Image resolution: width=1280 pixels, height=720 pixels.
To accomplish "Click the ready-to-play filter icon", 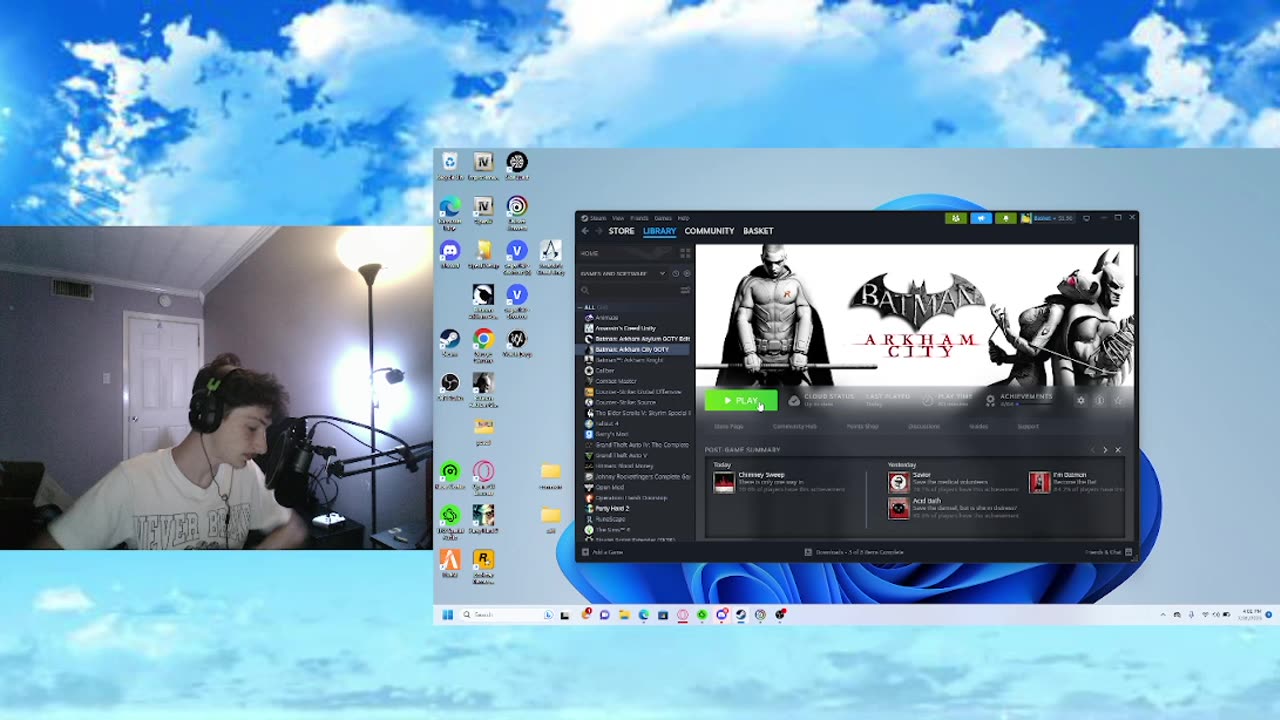I will tap(686, 273).
